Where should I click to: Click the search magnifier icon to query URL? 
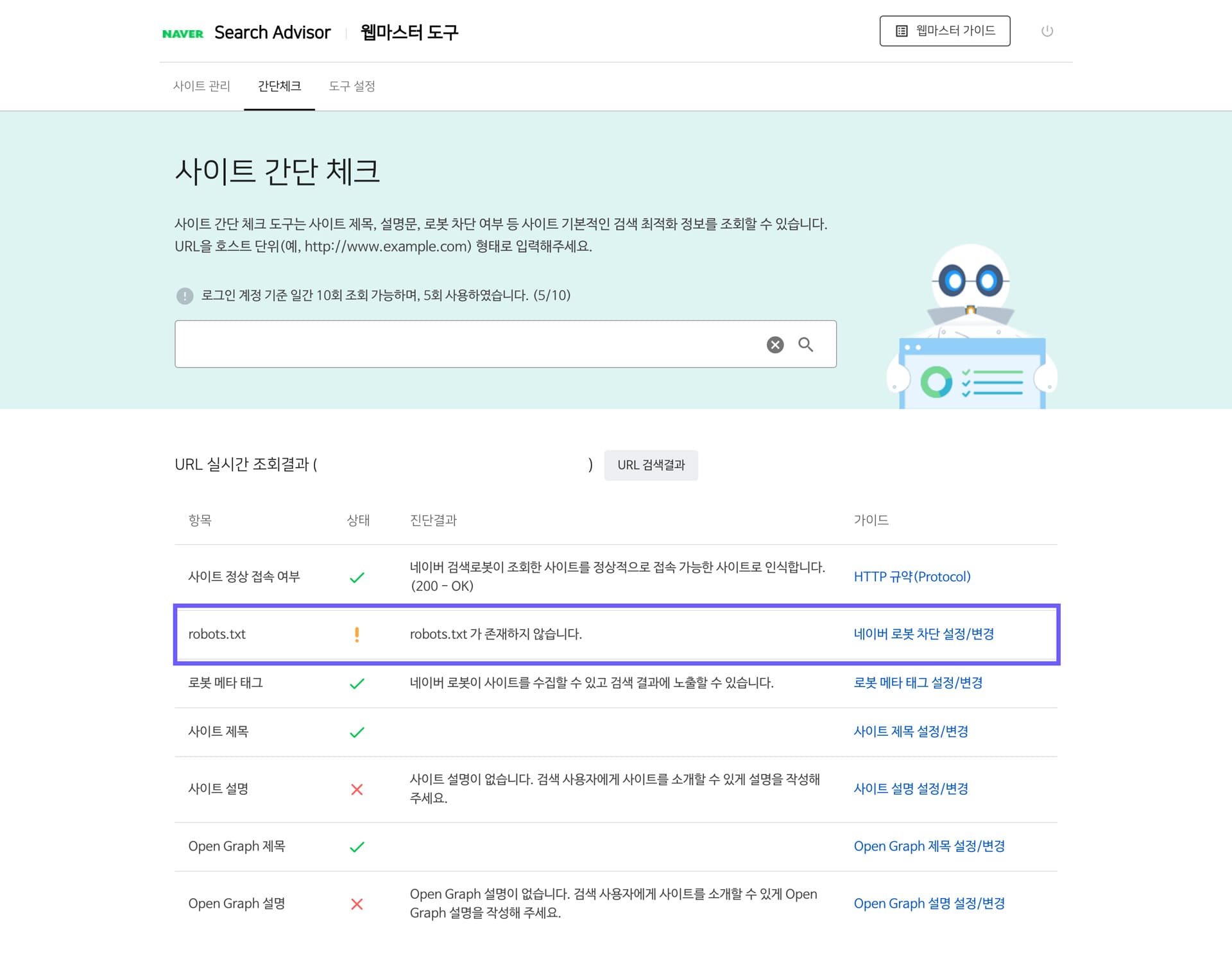pos(806,344)
